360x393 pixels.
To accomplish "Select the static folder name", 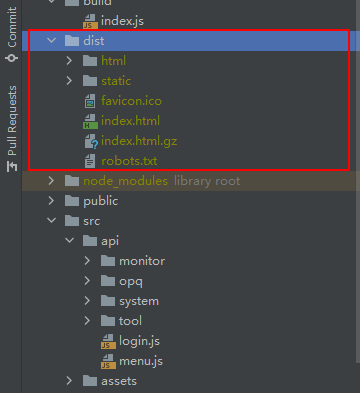I will pyautogui.click(x=116, y=81).
